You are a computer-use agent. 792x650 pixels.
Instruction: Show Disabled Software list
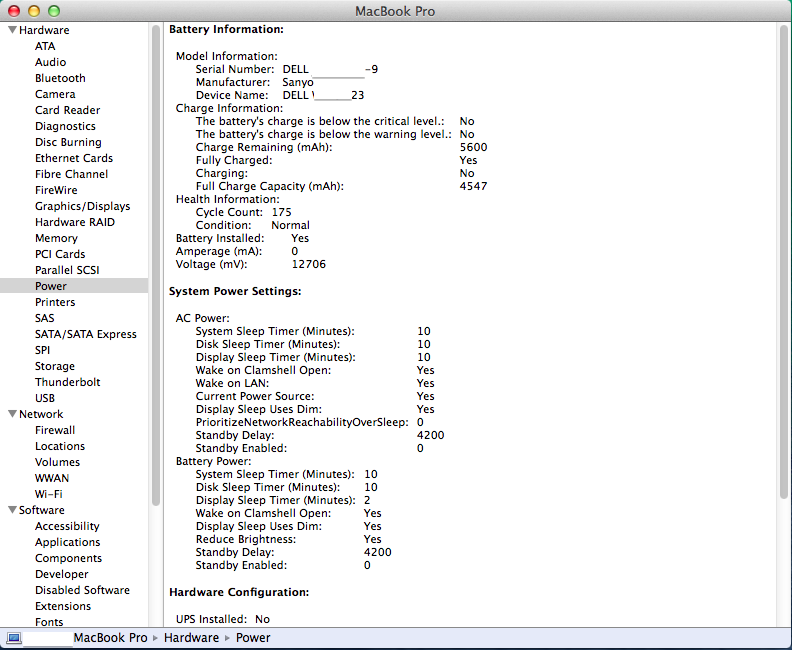[82, 590]
